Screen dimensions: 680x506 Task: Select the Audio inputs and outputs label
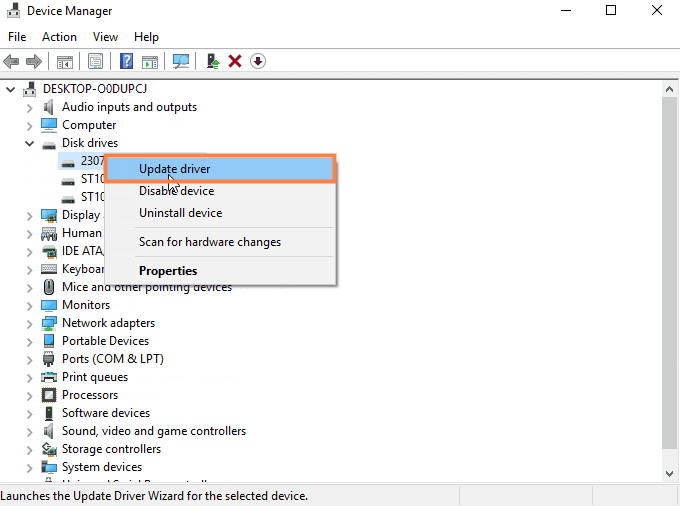pyautogui.click(x=129, y=107)
